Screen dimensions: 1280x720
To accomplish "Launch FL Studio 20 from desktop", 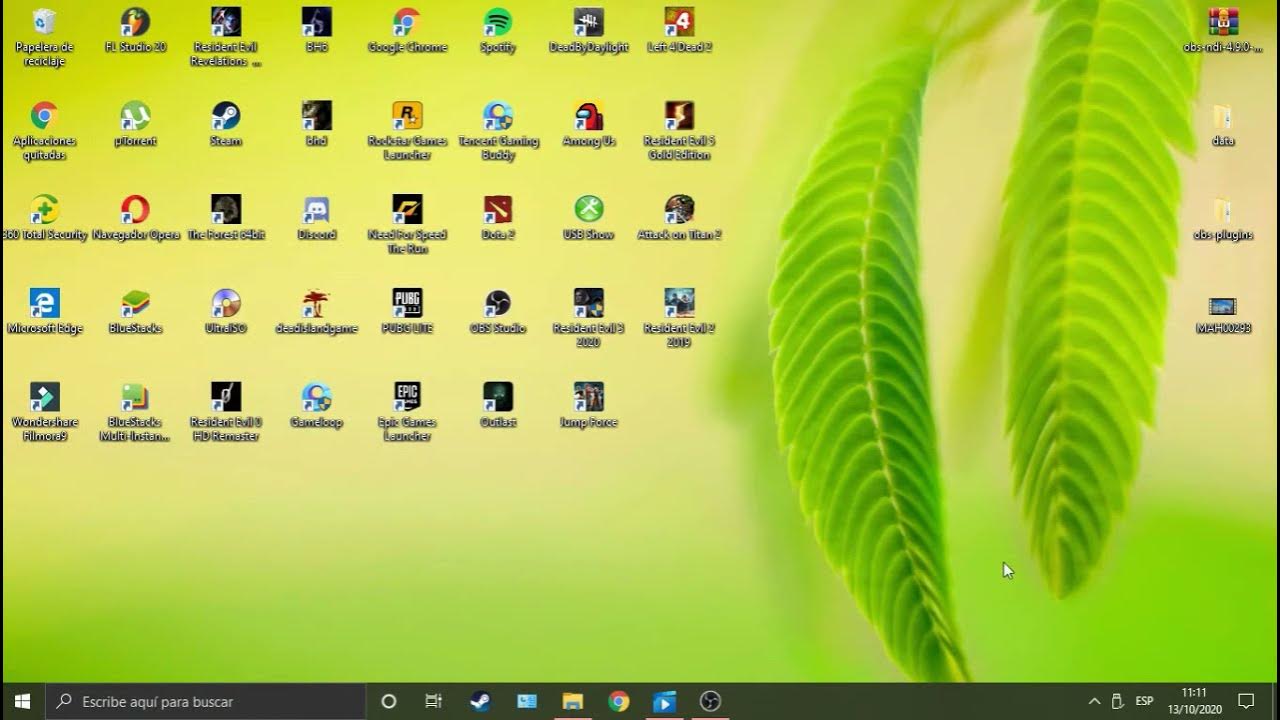I will point(135,30).
